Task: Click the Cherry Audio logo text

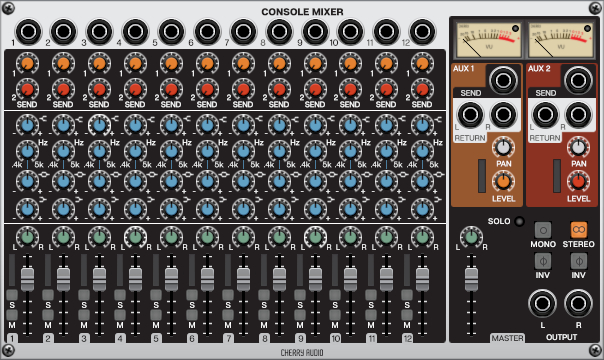Action: tap(302, 352)
